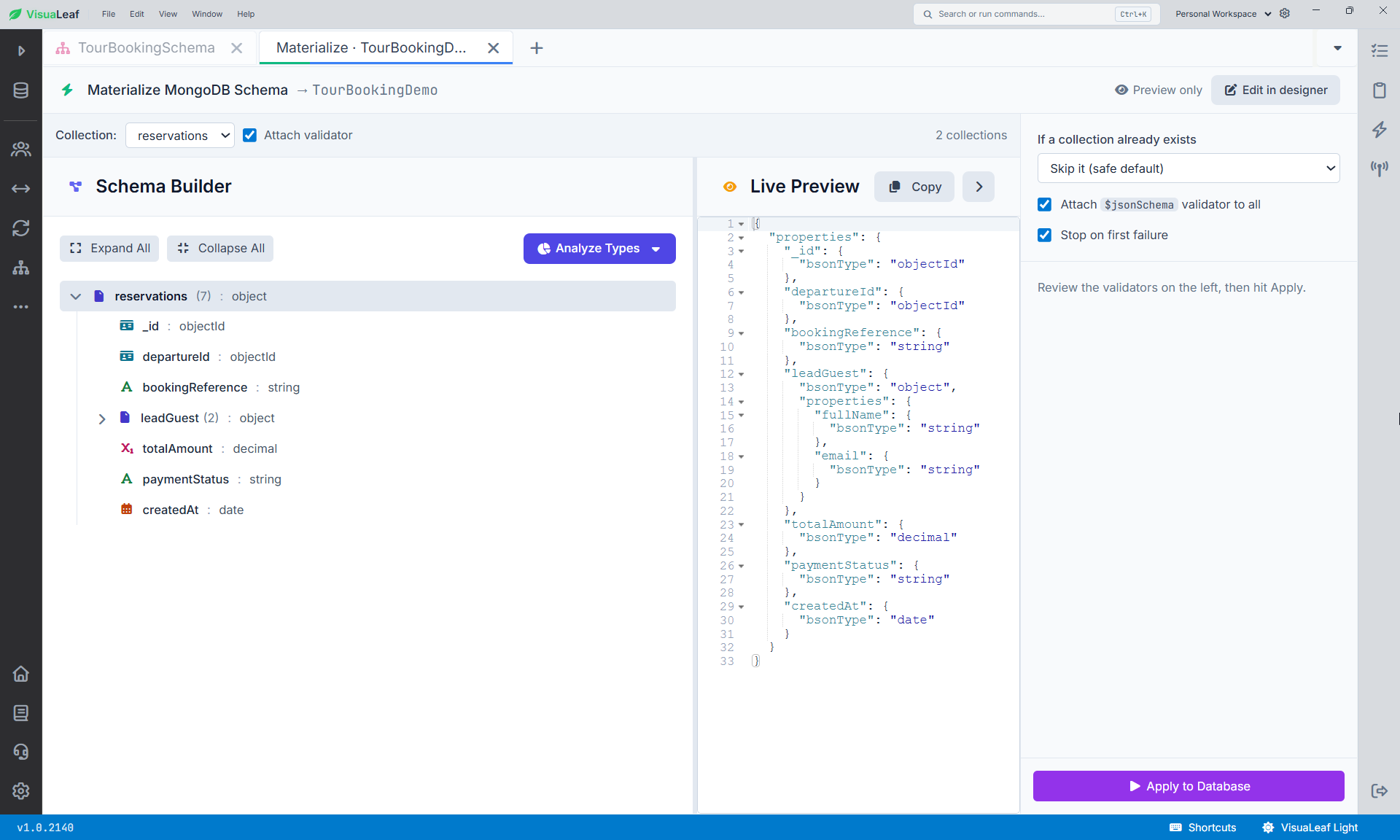Click the left-right arrows transfer icon
Image resolution: width=1400 pixels, height=840 pixels.
[x=21, y=189]
